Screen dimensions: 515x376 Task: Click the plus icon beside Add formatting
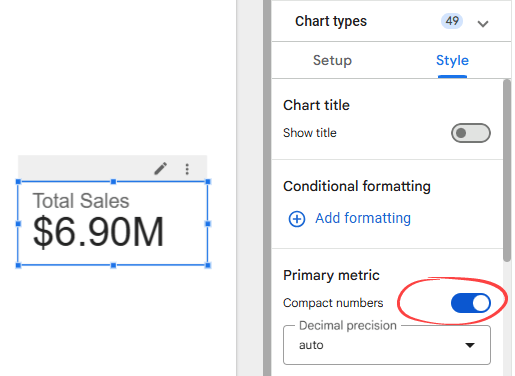(x=297, y=219)
